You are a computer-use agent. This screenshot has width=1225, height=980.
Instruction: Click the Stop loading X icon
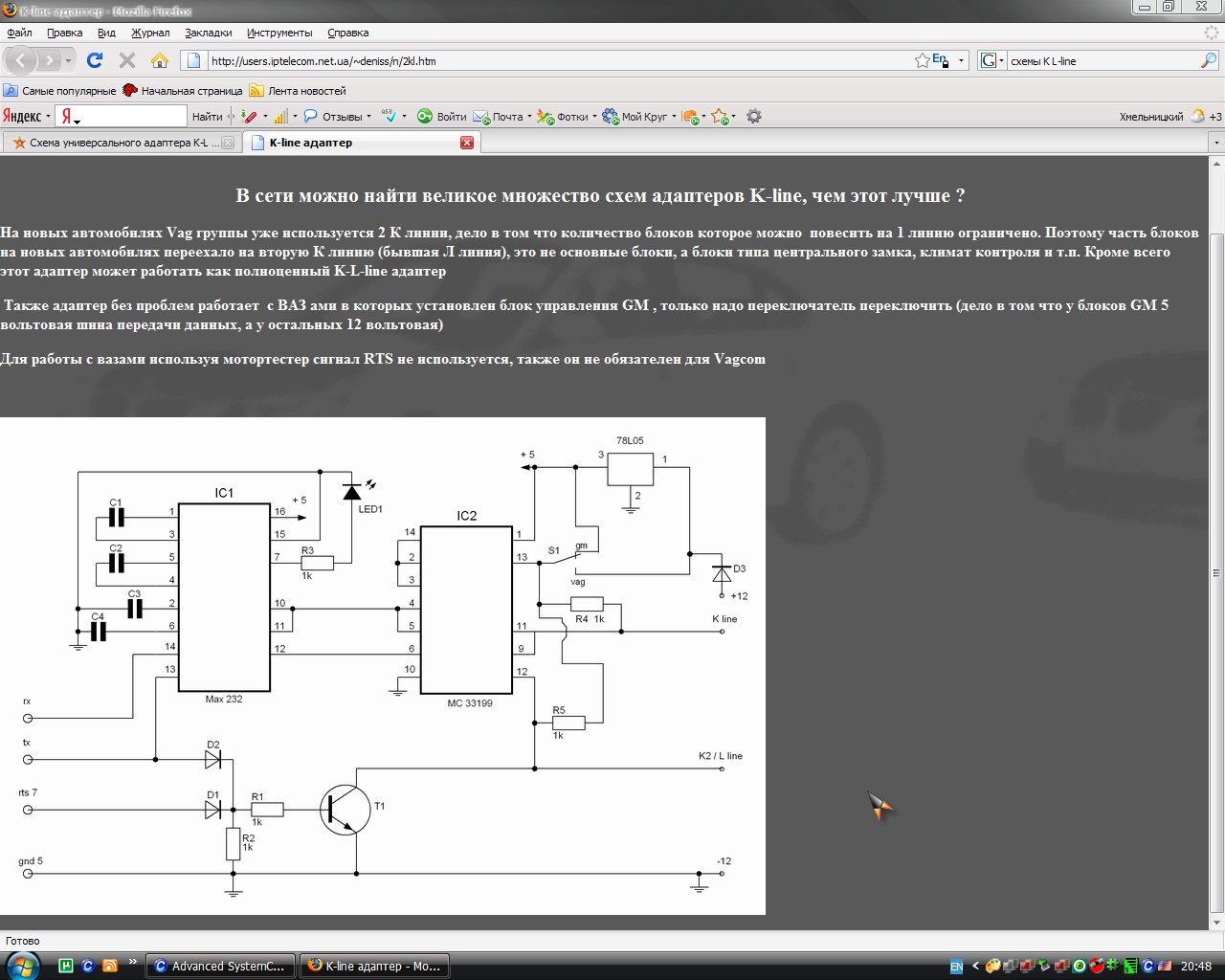tap(126, 60)
